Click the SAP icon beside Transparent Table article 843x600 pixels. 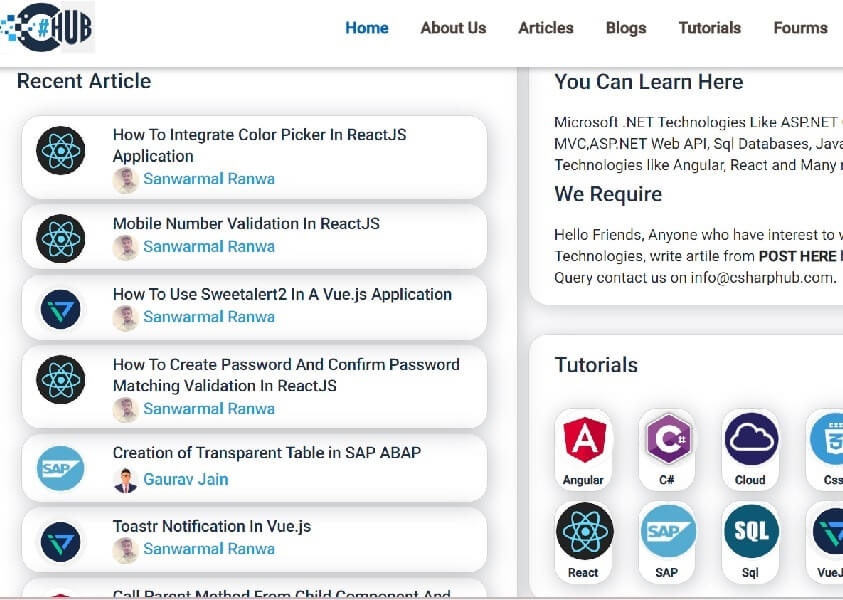click(x=60, y=468)
